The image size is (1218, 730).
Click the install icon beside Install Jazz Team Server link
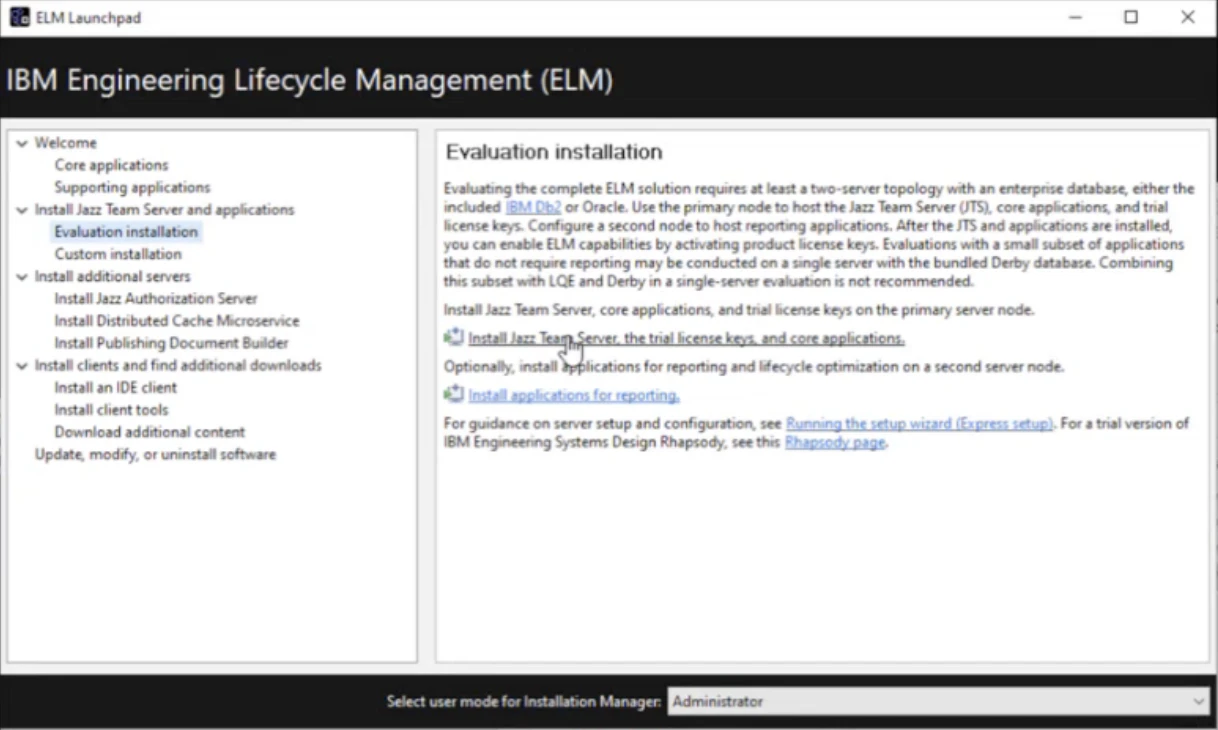click(x=454, y=338)
